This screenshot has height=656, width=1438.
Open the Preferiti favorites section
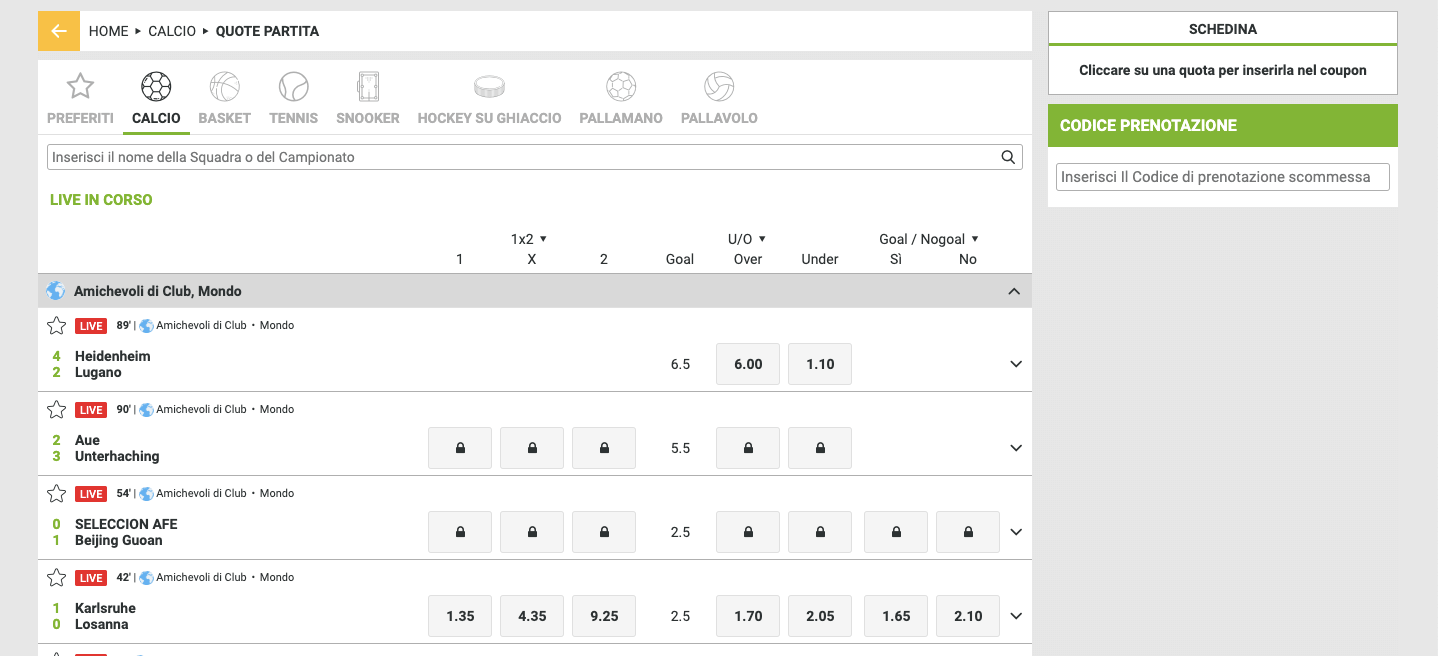[x=79, y=86]
